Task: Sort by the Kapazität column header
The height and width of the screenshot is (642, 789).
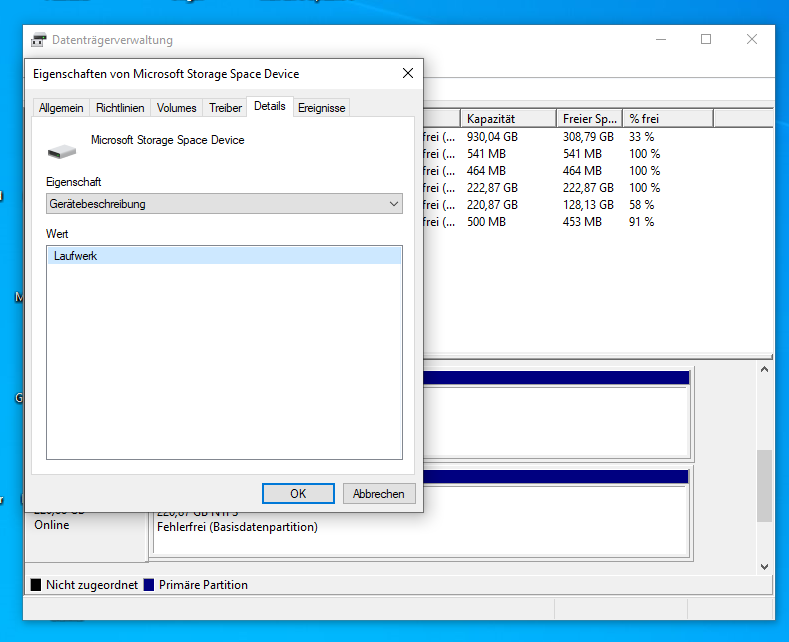Action: 508,119
